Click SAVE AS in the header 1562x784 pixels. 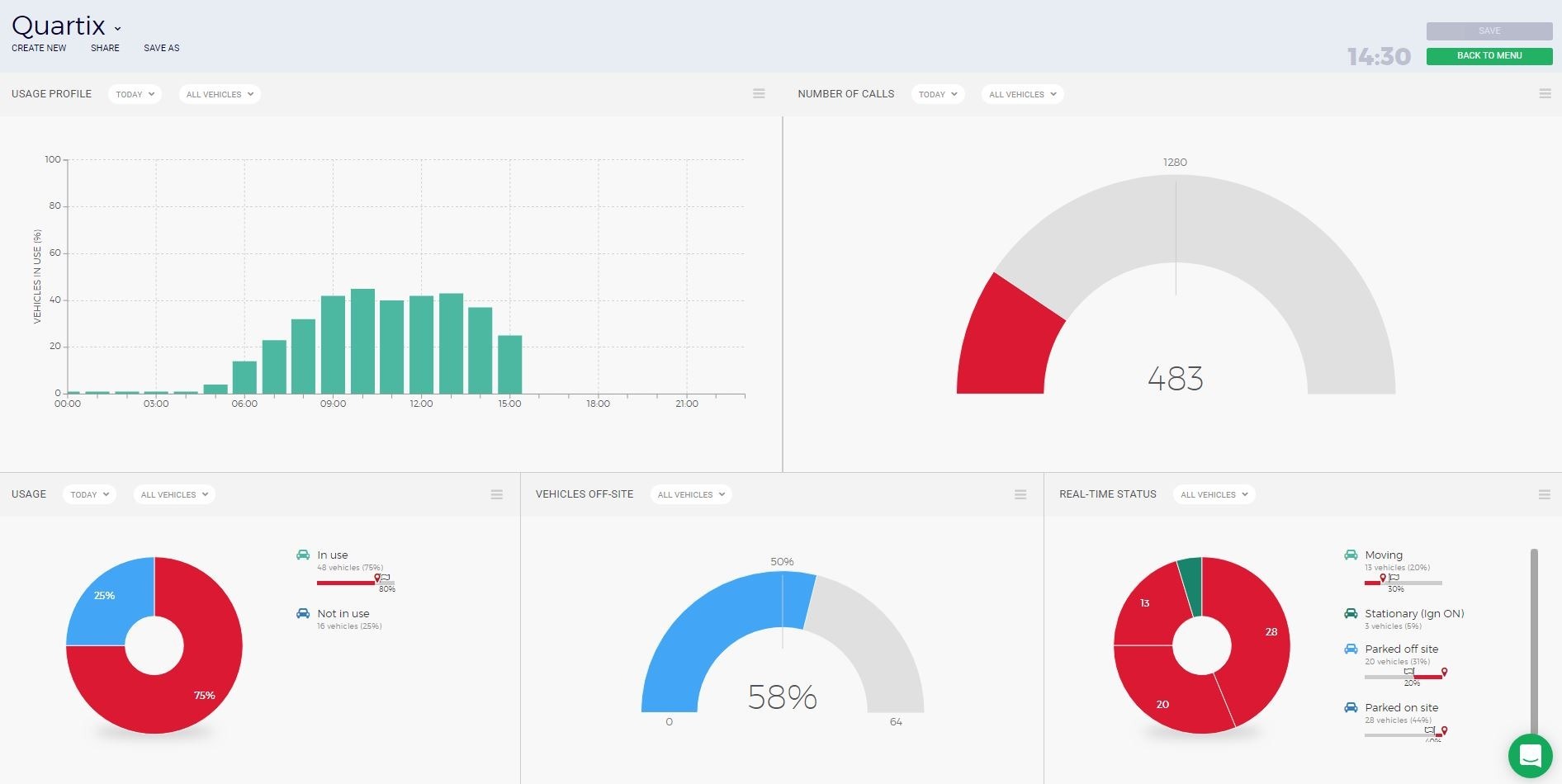point(161,48)
